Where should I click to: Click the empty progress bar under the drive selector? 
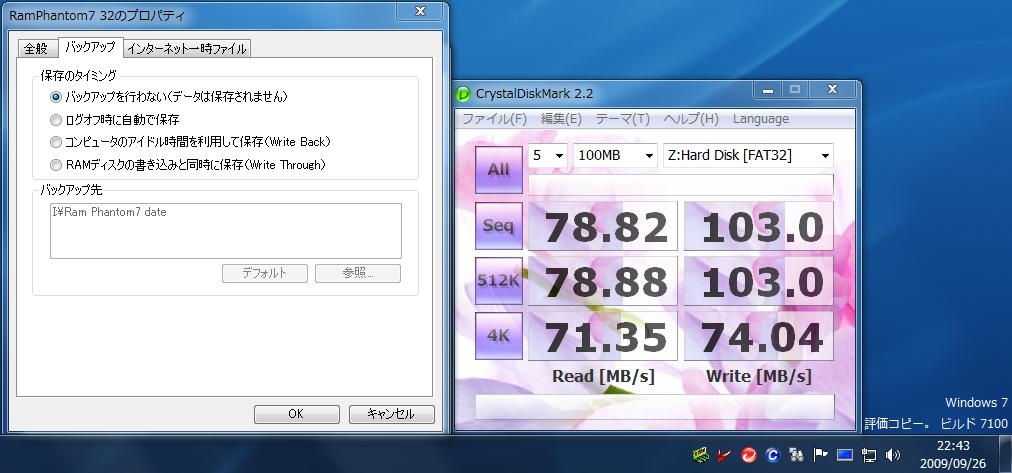pyautogui.click(x=681, y=185)
